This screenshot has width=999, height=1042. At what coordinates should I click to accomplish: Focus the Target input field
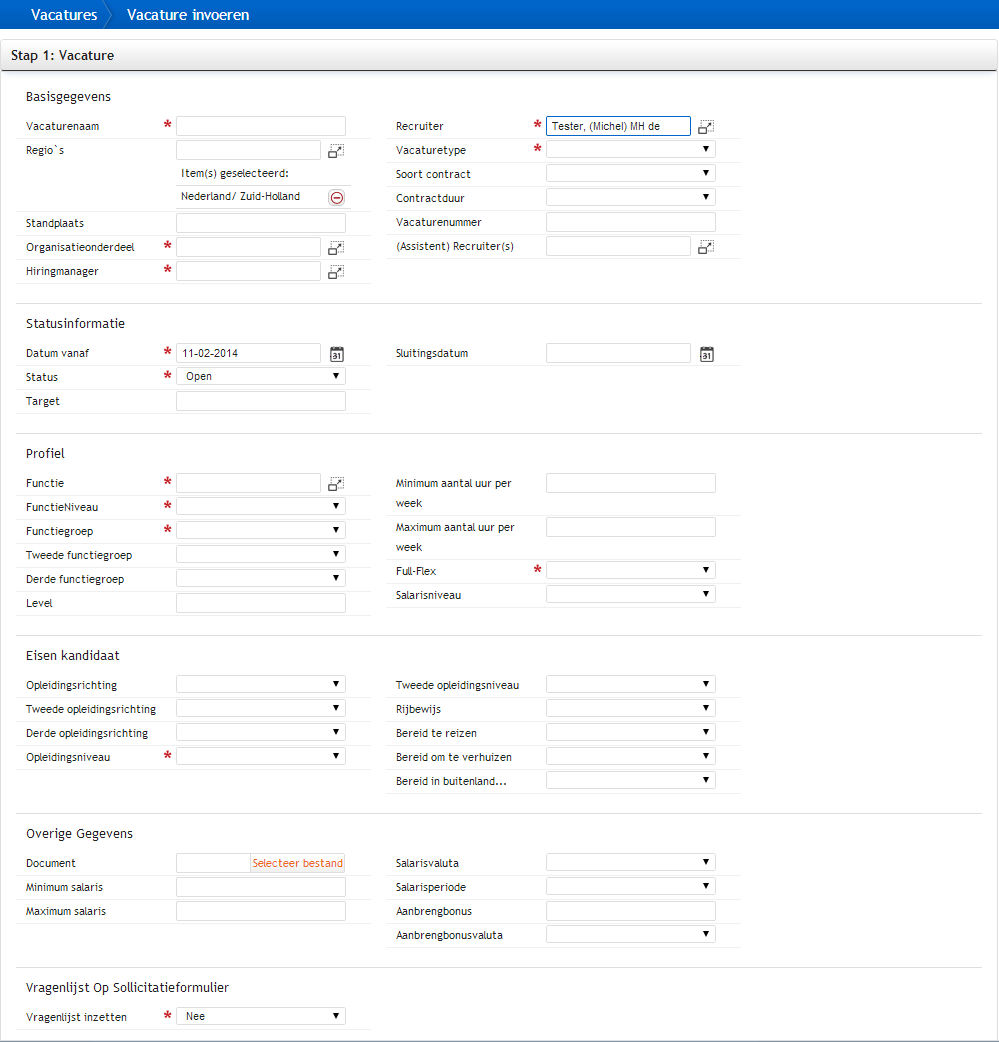point(261,401)
